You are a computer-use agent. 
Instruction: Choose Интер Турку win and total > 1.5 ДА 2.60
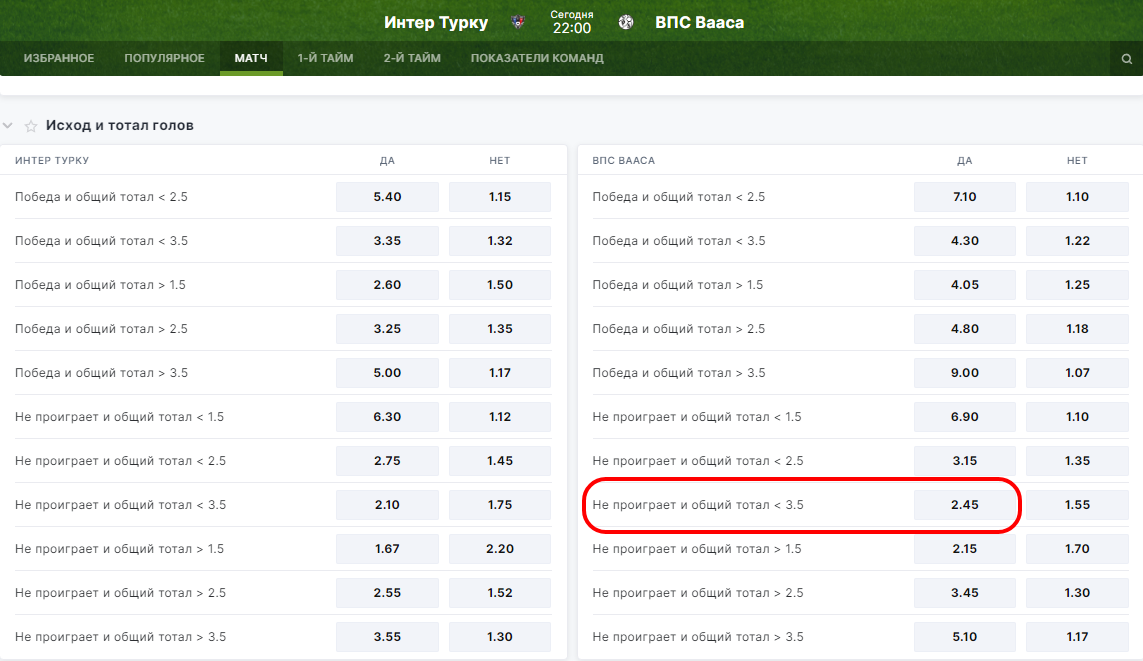click(x=387, y=285)
